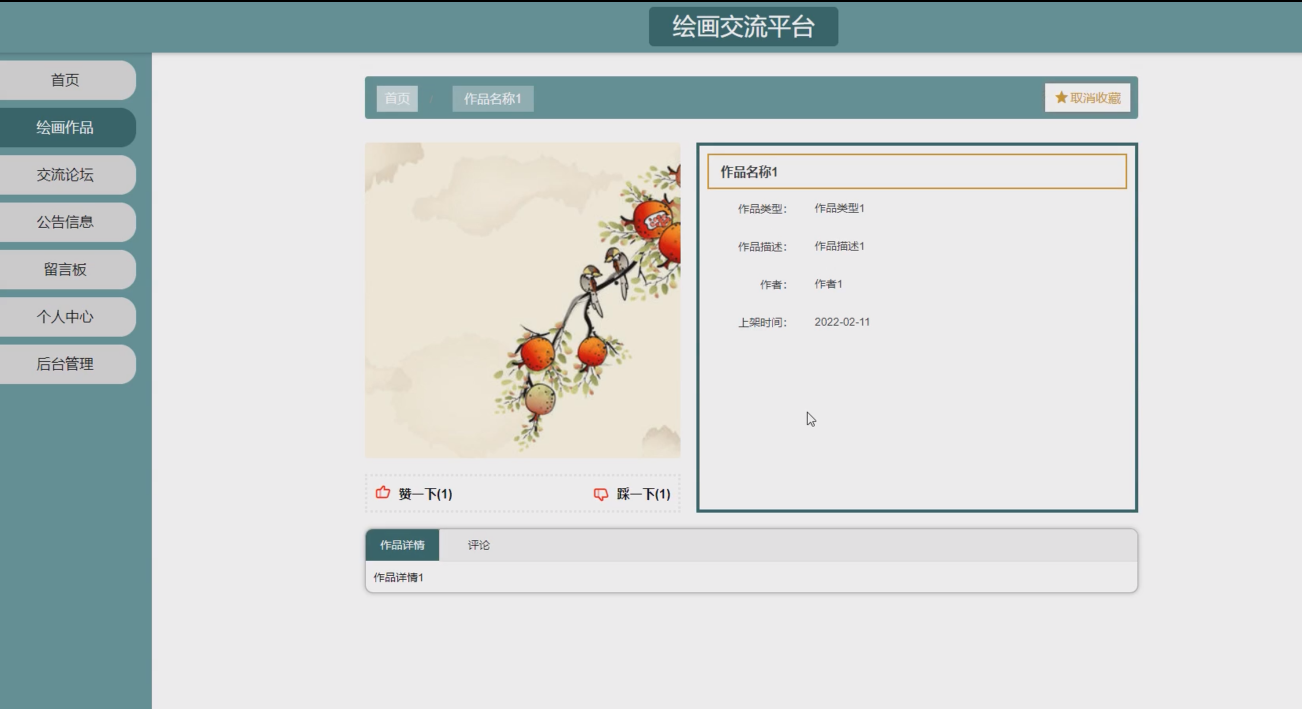Image resolution: width=1302 pixels, height=709 pixels.
Task: Select 个人中心 personal center
Action: tap(67, 316)
